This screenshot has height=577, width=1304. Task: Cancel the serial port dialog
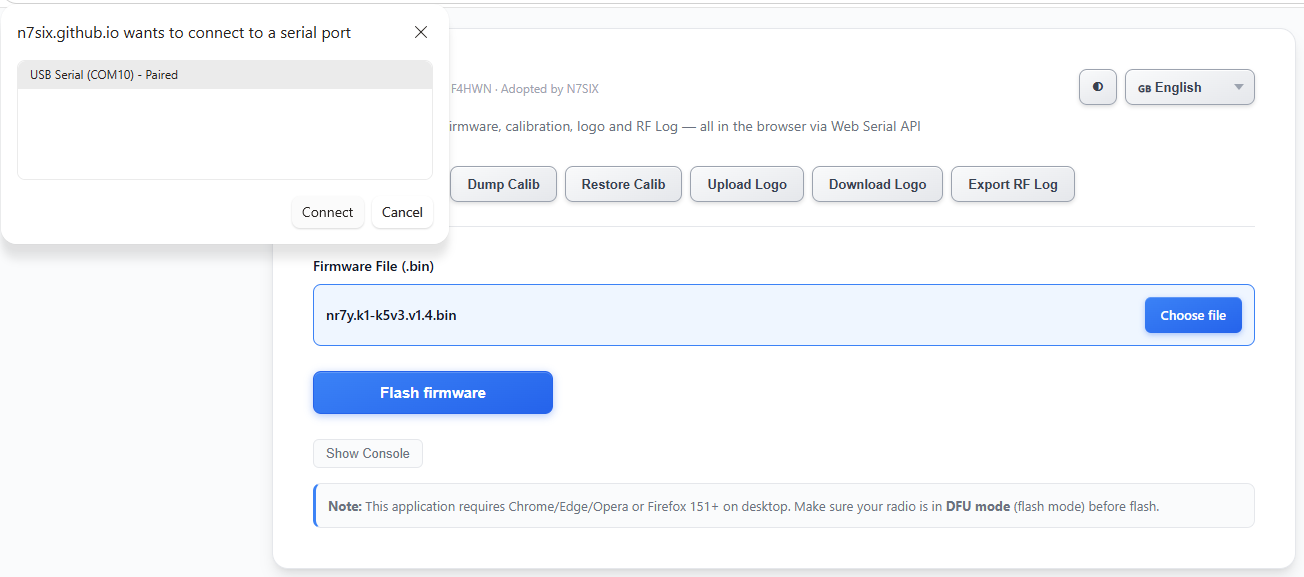(x=402, y=212)
